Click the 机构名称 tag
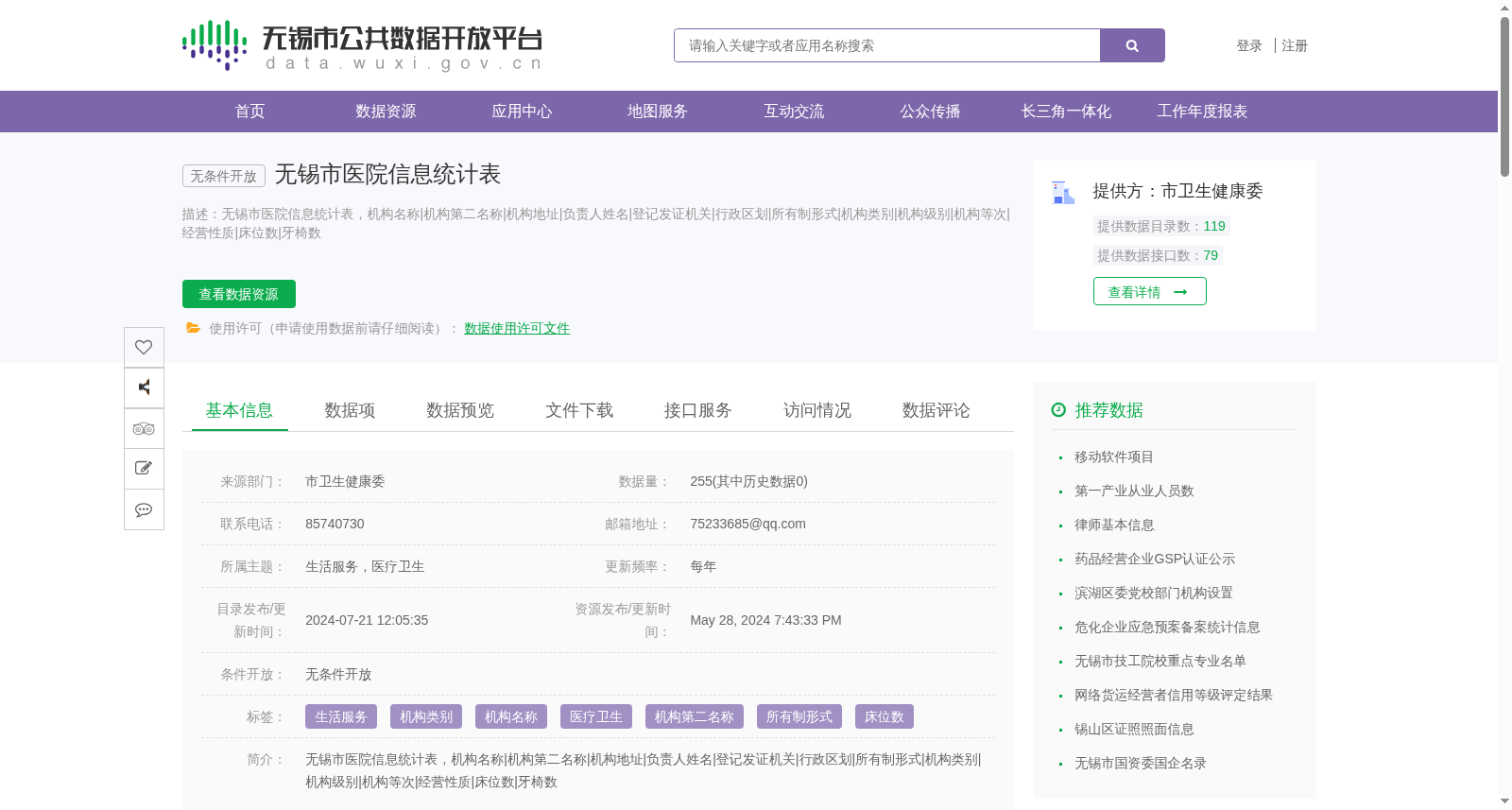The width and height of the screenshot is (1512, 810). coord(511,716)
